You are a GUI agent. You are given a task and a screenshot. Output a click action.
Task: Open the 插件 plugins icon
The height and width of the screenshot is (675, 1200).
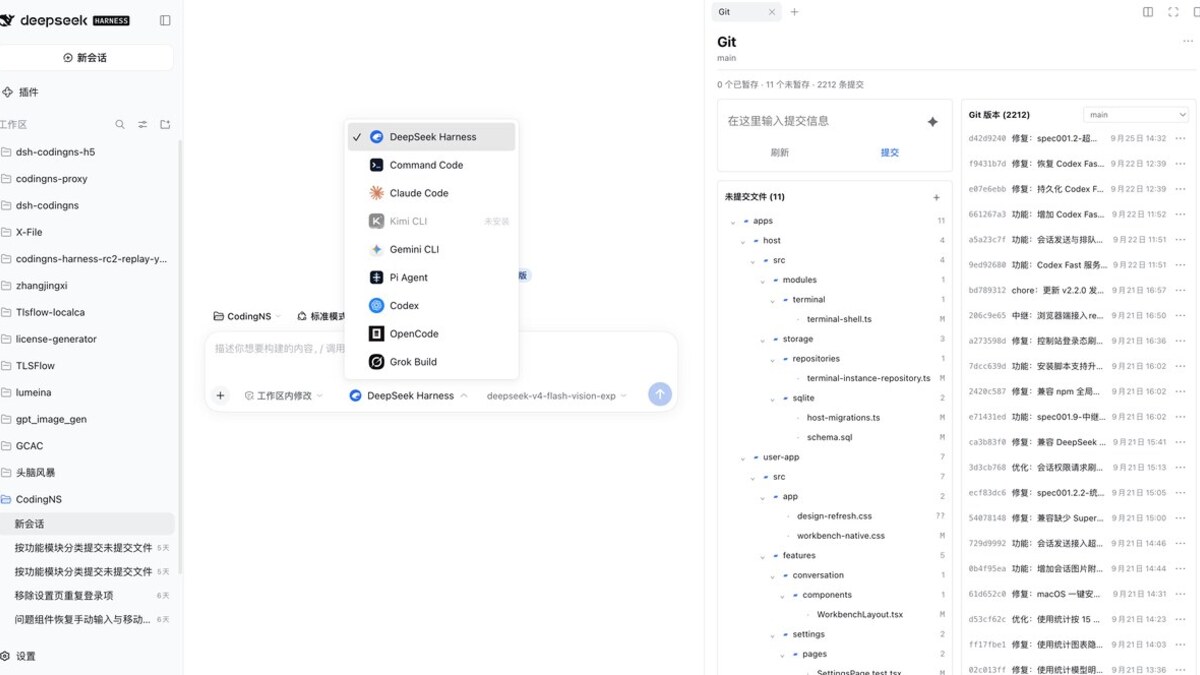coord(7,92)
